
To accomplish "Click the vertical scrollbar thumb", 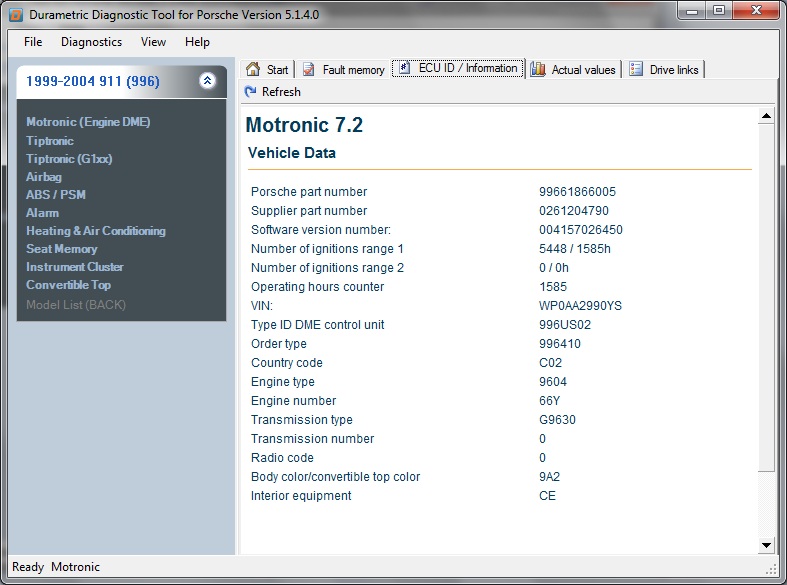I will pos(766,298).
